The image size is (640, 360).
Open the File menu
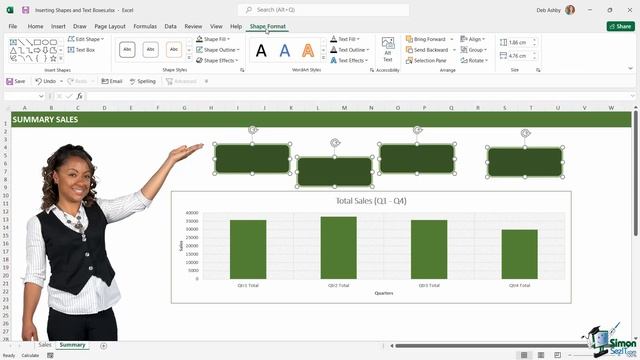tap(13, 26)
